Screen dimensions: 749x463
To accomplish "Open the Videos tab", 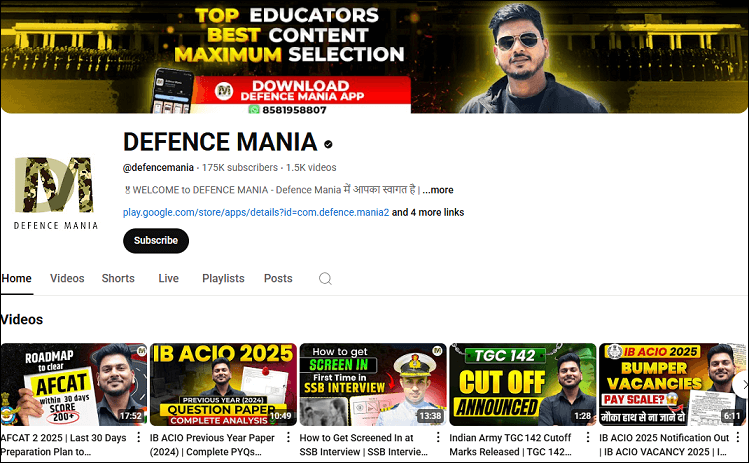I will click(x=67, y=279).
